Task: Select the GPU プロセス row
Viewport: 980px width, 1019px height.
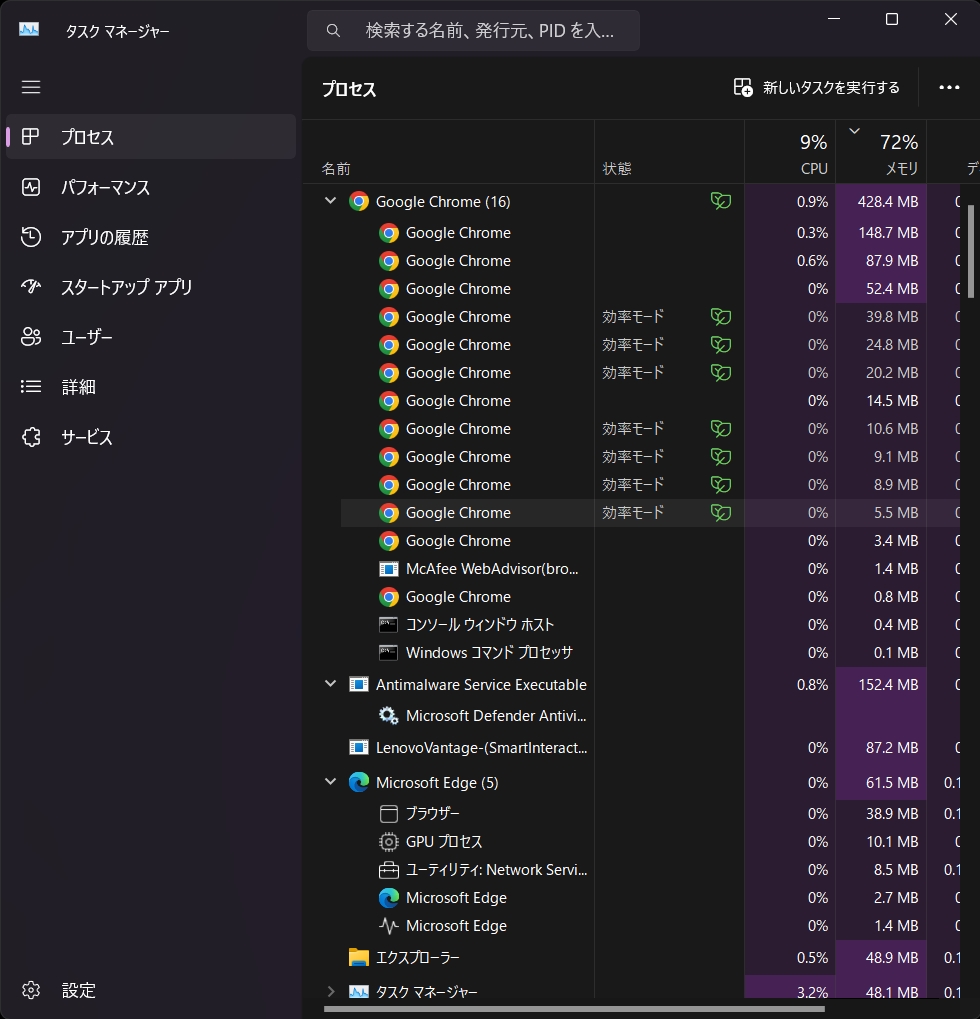Action: click(650, 842)
